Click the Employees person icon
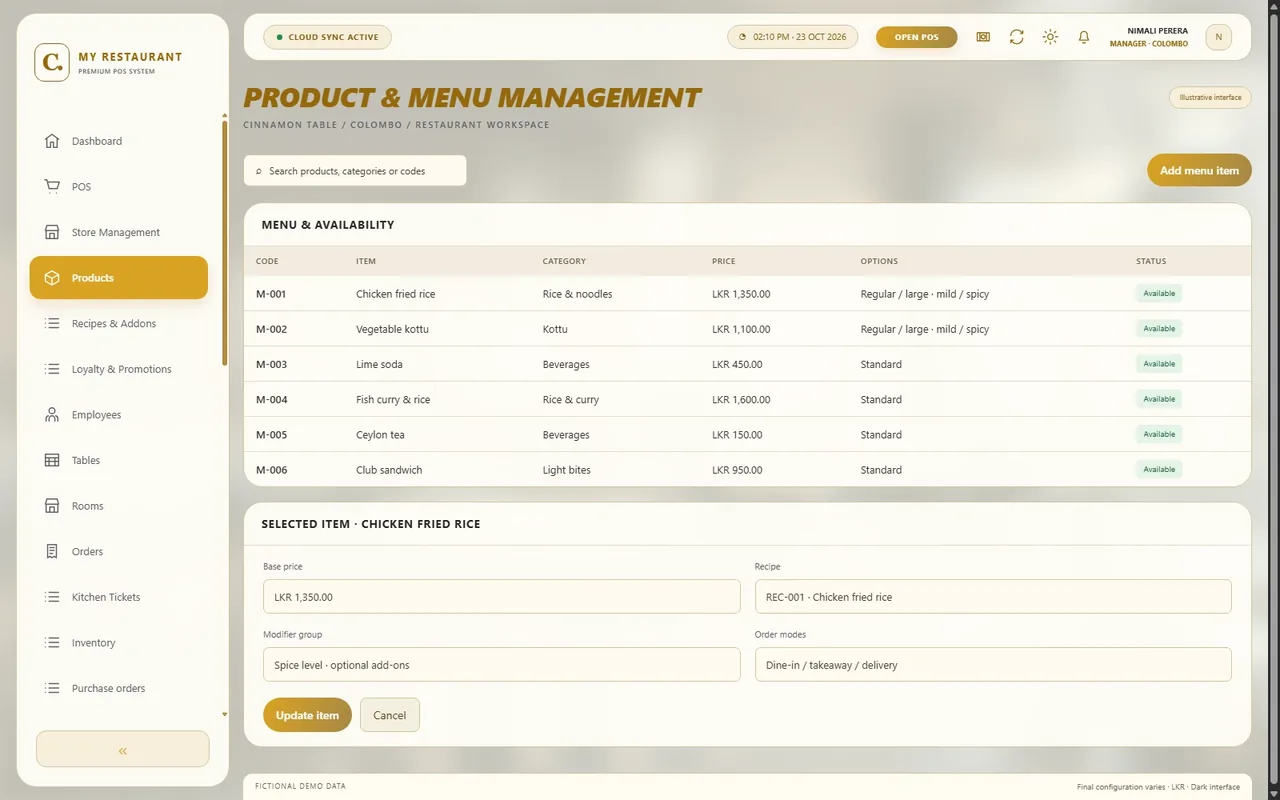Screen dimensions: 1280x800 [52, 415]
